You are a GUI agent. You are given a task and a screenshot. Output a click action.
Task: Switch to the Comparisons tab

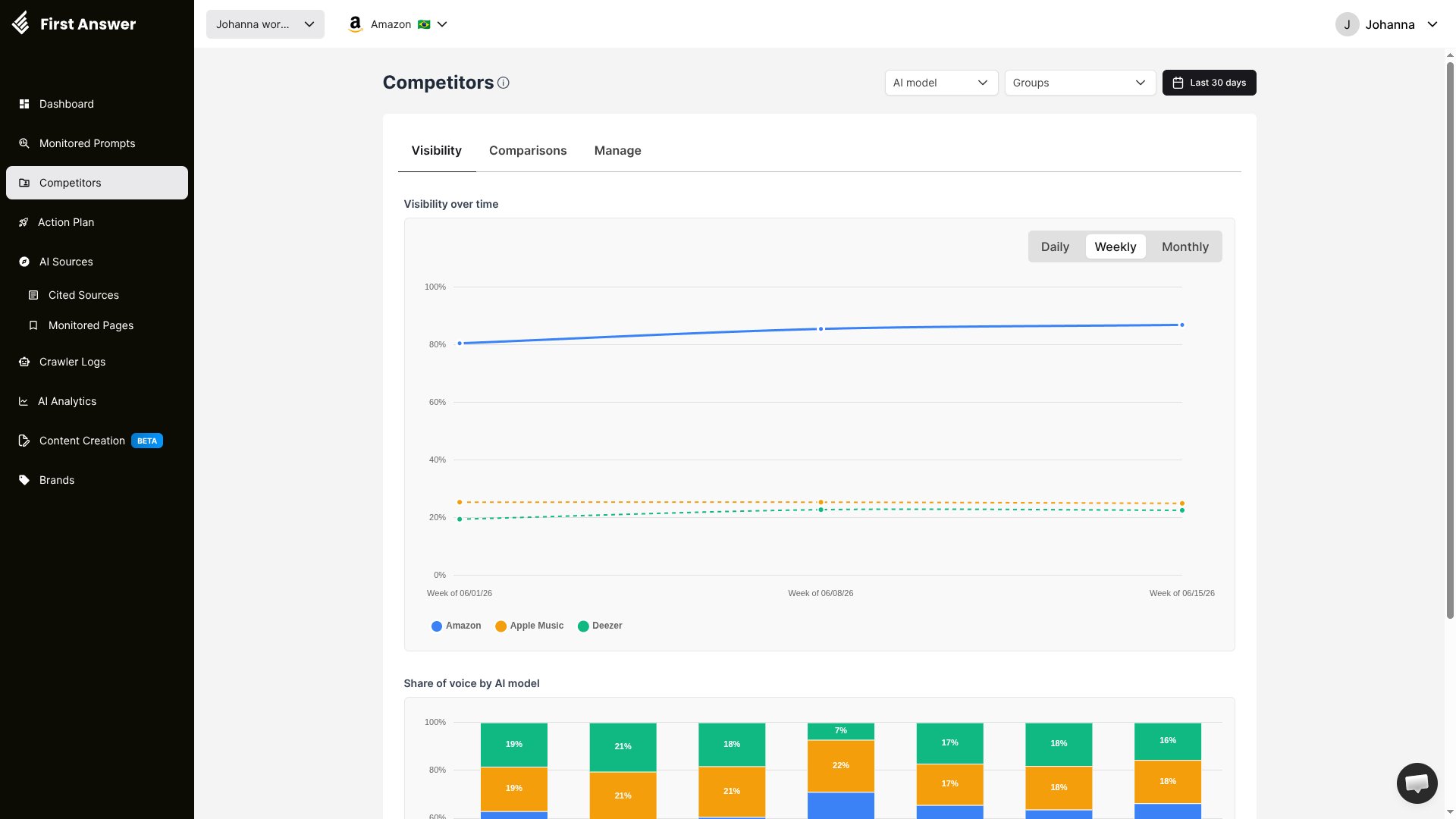point(528,150)
